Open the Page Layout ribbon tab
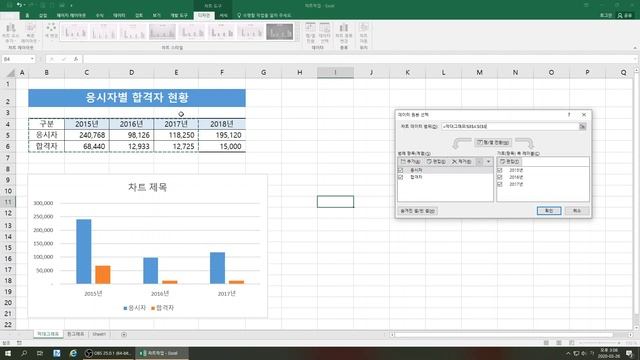The height and width of the screenshot is (360, 640). point(71,15)
